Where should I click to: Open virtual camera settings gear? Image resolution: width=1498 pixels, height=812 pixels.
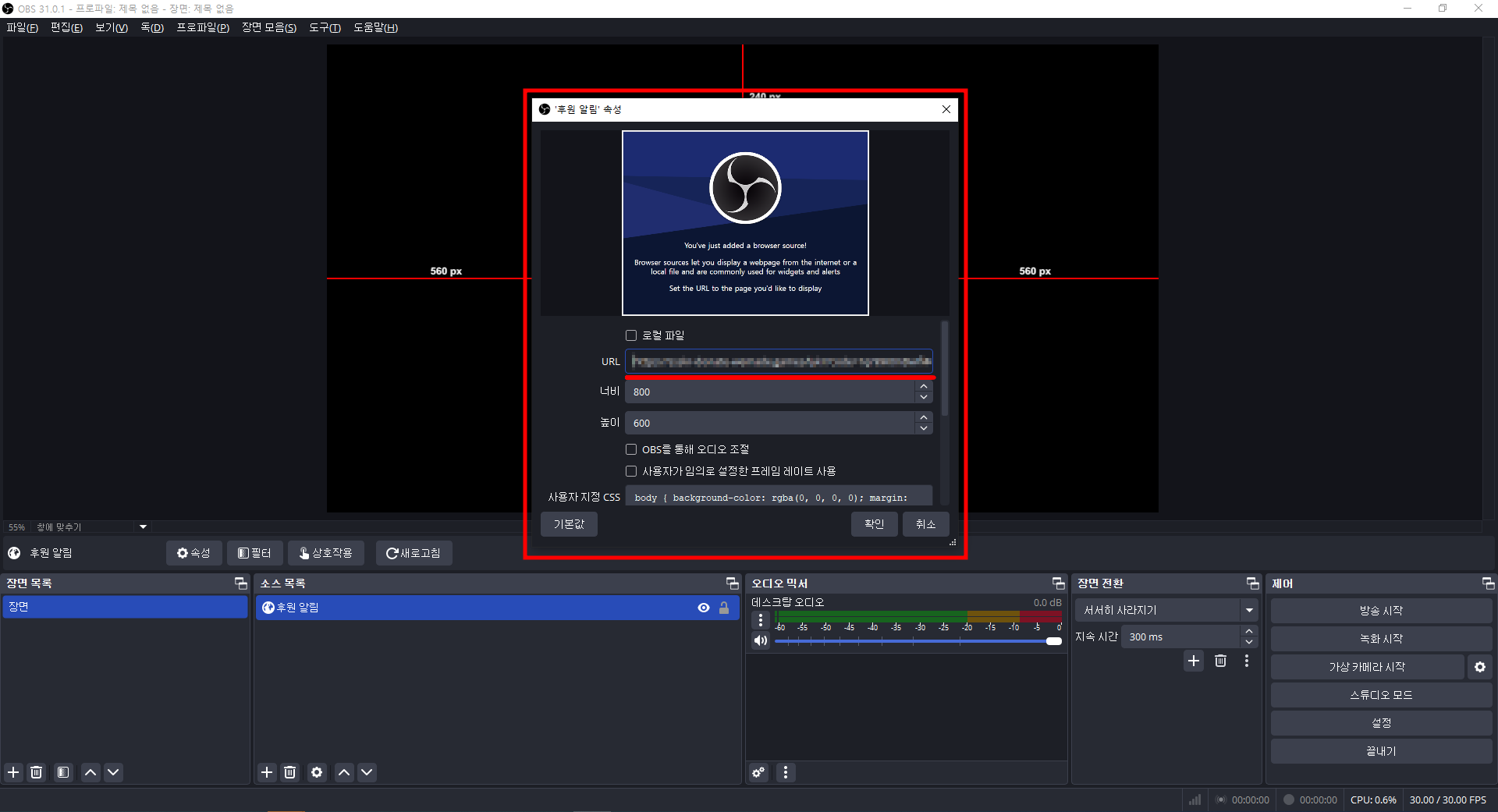[x=1480, y=667]
